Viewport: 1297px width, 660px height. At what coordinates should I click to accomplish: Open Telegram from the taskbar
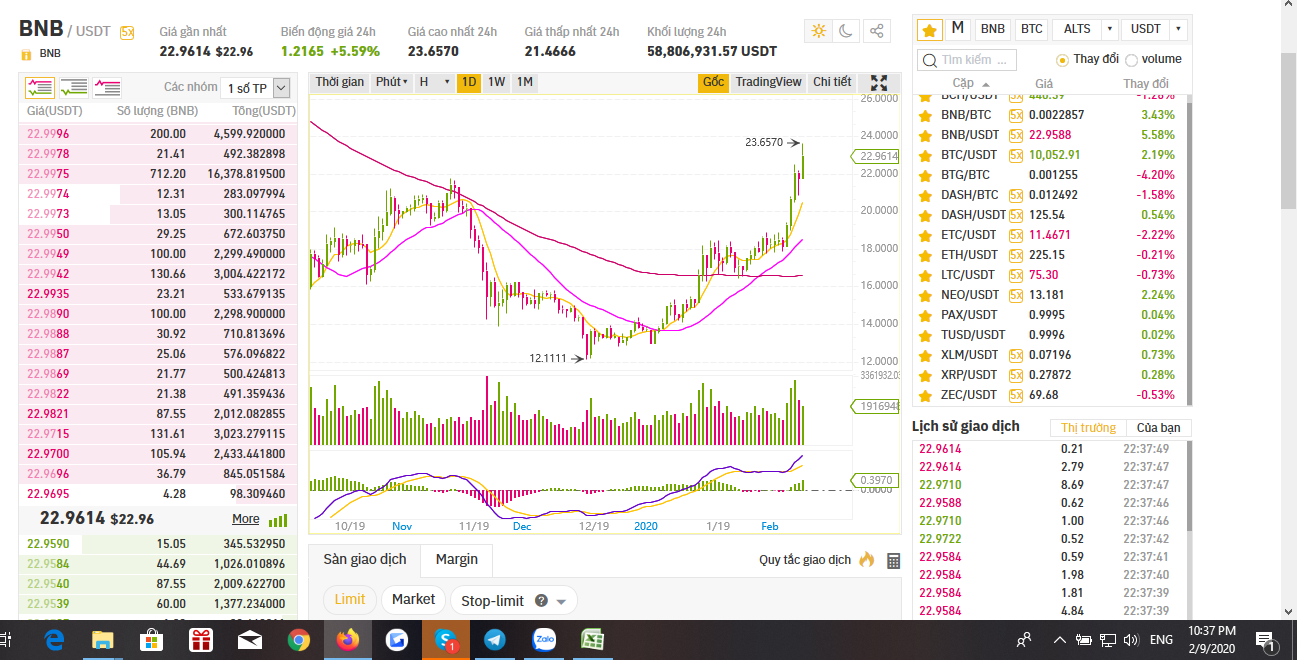(x=494, y=640)
